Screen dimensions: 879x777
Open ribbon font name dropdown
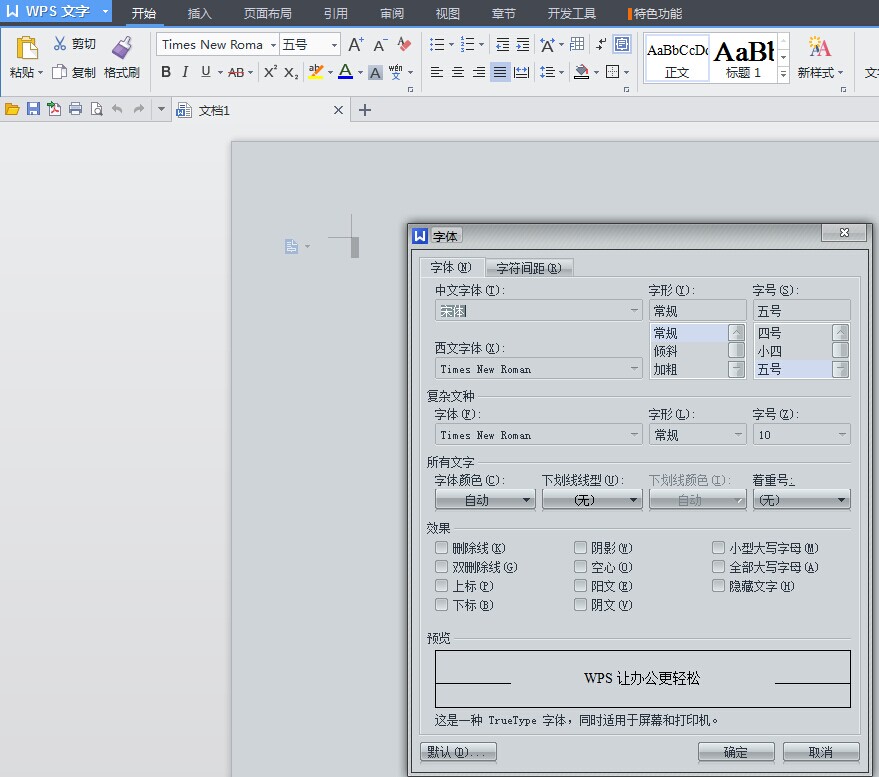pyautogui.click(x=273, y=45)
